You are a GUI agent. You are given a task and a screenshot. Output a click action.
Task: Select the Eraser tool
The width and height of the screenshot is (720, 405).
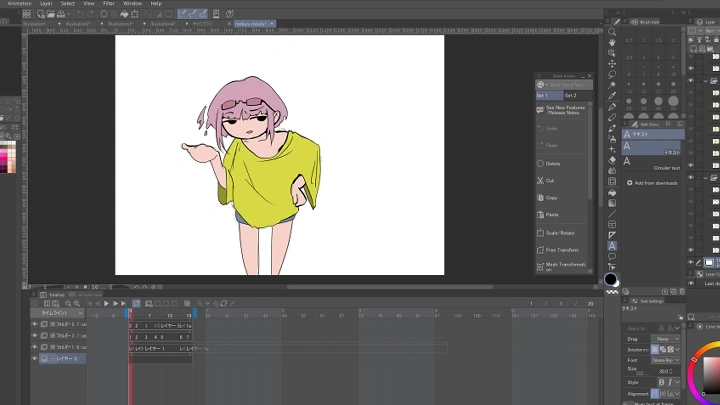coord(612,160)
